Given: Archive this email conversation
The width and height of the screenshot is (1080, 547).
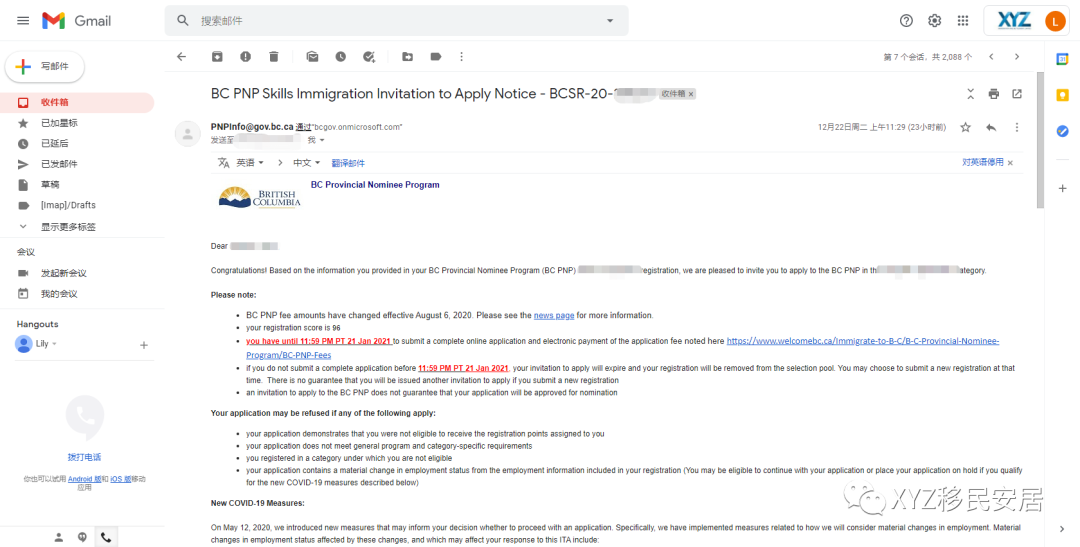Looking at the screenshot, I should coord(217,56).
